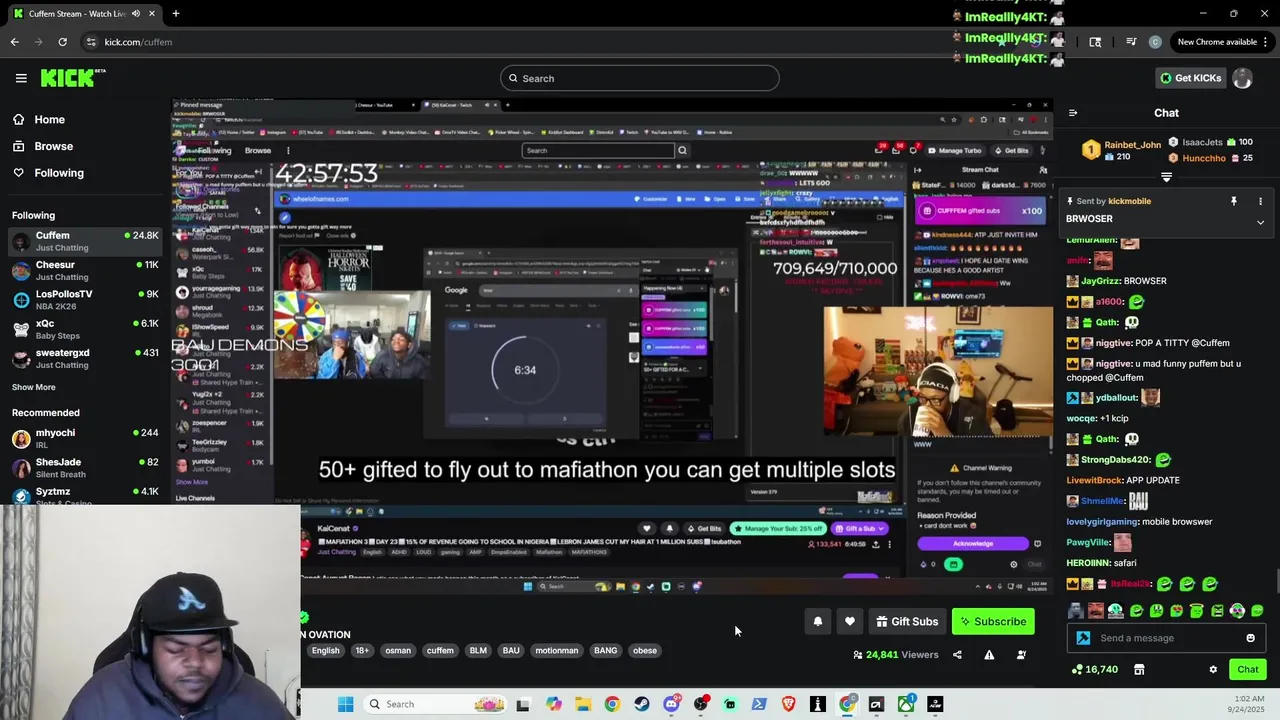1280x720 pixels.
Task: Click the moderator hammer badge icon
Action: (1083, 638)
